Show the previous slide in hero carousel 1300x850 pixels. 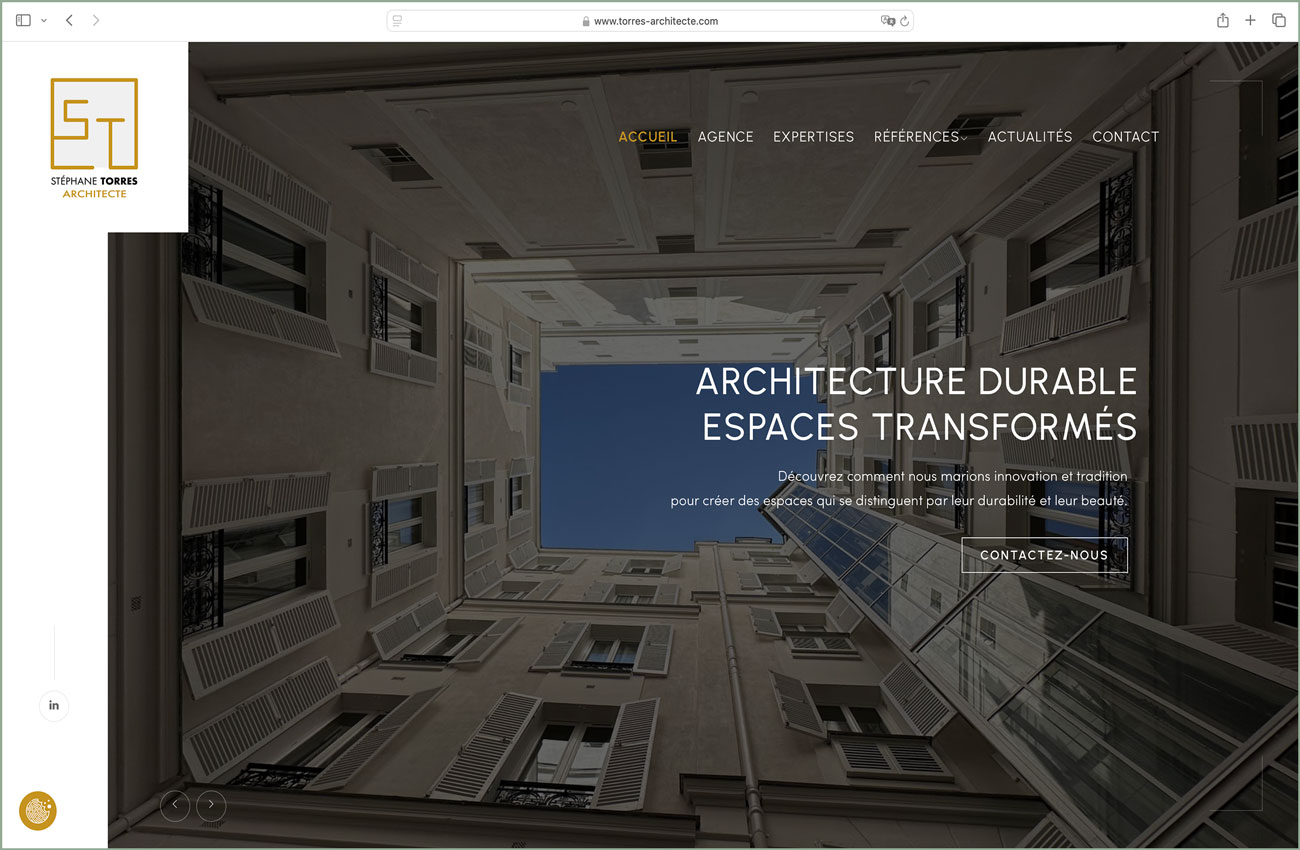click(175, 805)
